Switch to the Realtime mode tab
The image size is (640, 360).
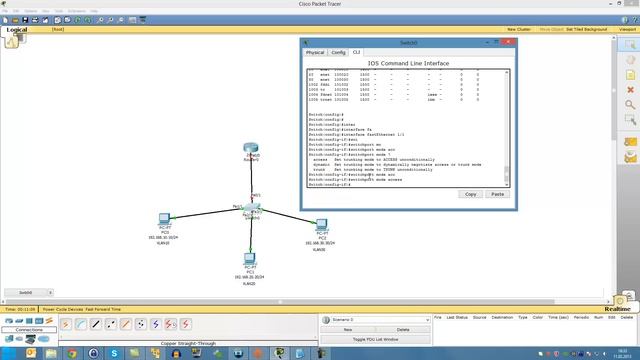(x=617, y=309)
